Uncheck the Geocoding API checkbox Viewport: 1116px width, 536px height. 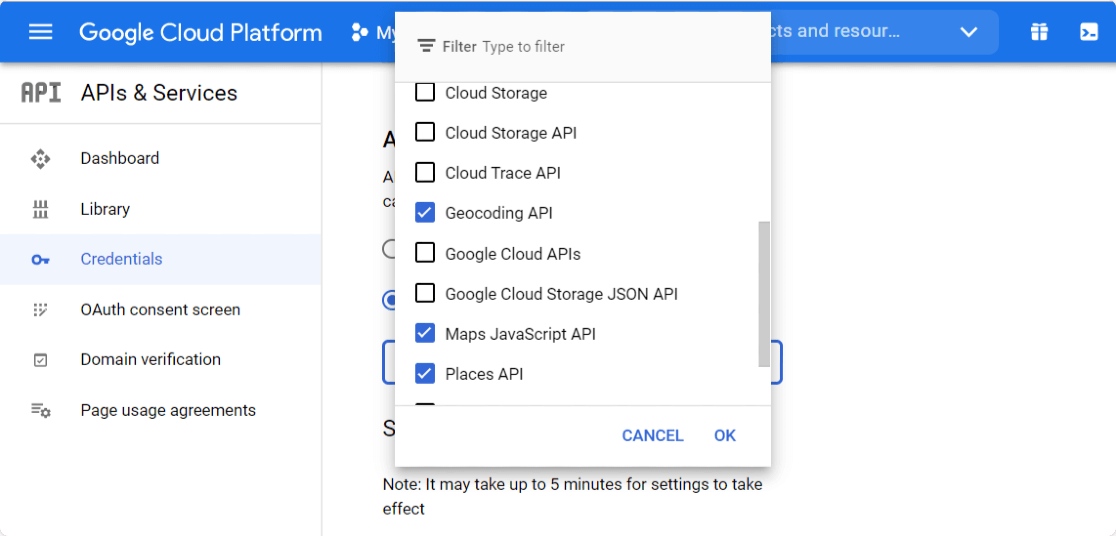click(x=425, y=213)
